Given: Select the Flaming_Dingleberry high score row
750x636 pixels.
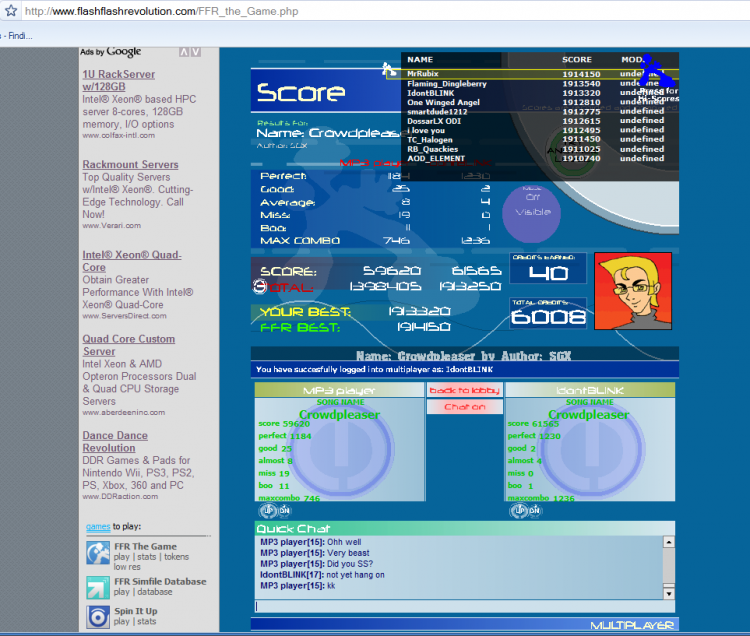Looking at the screenshot, I should coord(535,84).
